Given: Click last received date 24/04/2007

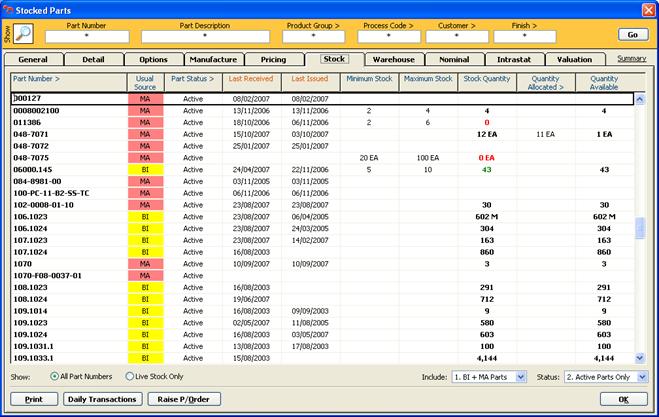Looking at the screenshot, I should tap(251, 170).
